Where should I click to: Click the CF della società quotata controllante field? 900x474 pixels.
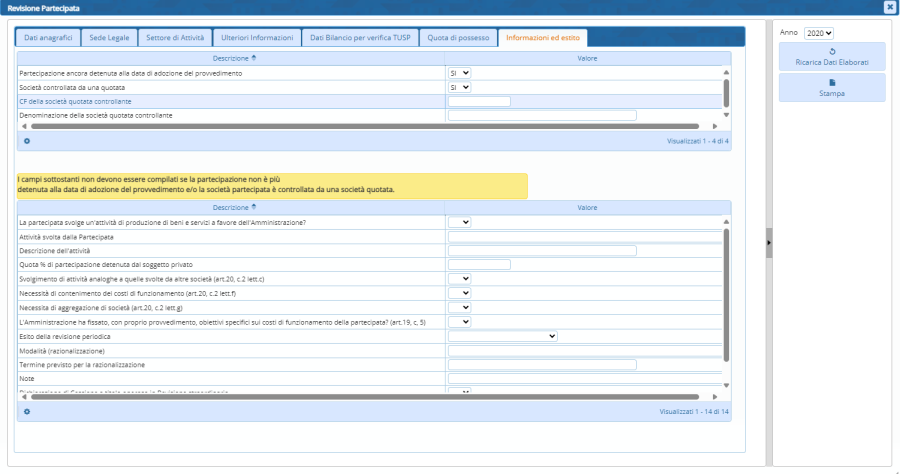coord(479,101)
